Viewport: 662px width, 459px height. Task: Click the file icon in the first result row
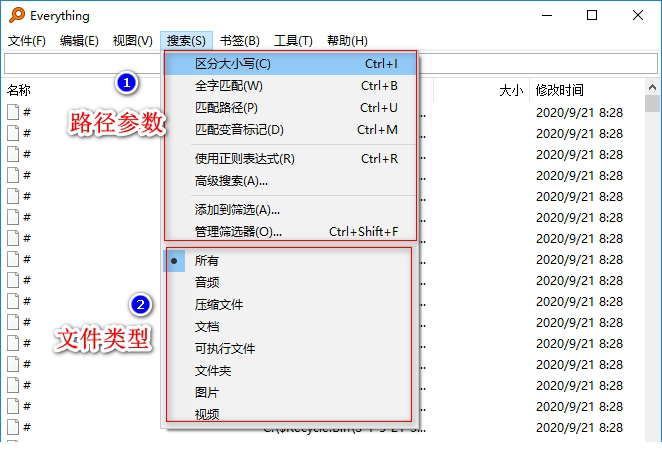click(x=13, y=112)
